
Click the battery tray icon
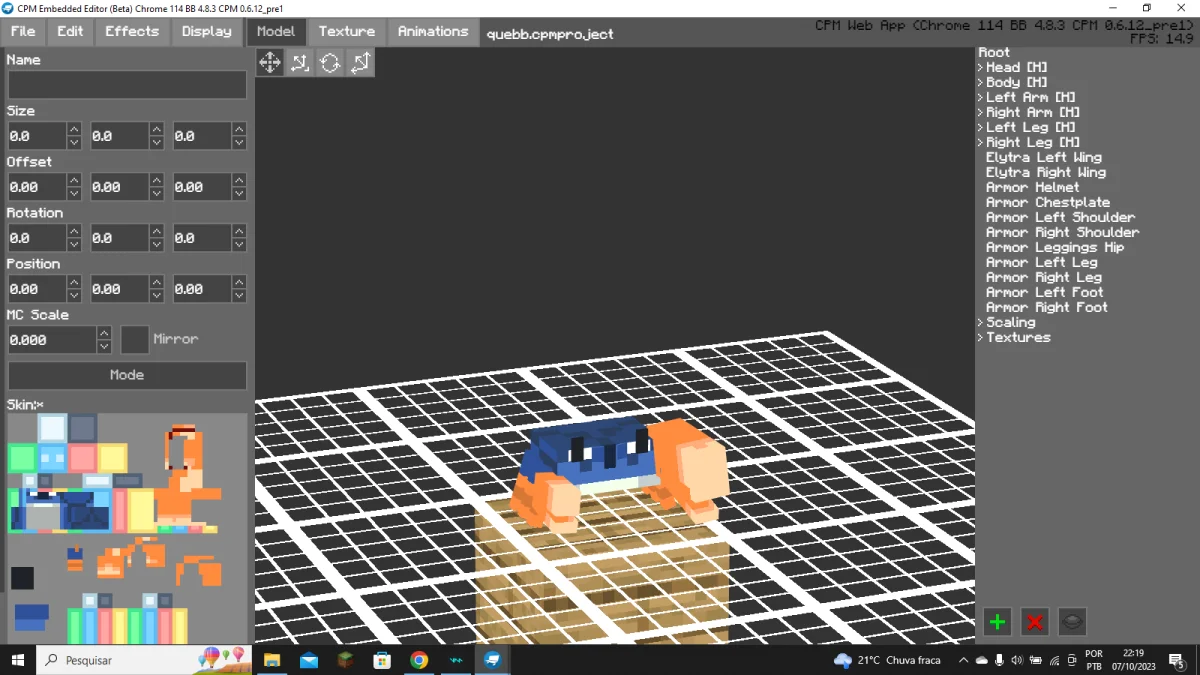pos(1035,660)
